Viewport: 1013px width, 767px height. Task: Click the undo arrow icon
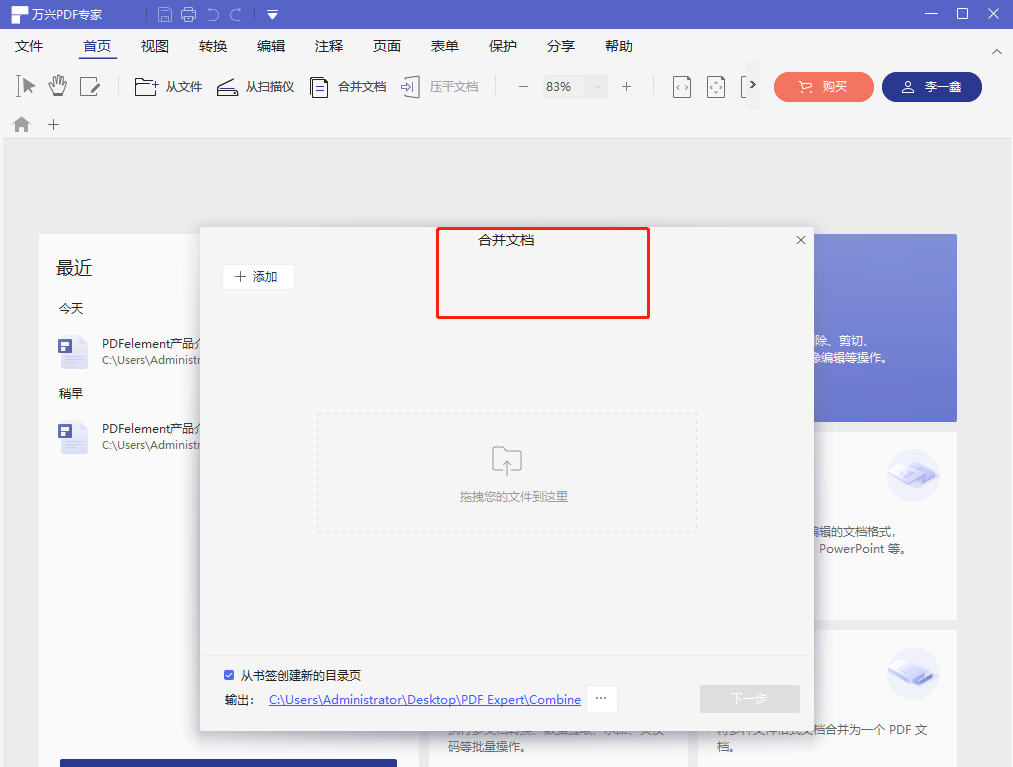point(212,14)
